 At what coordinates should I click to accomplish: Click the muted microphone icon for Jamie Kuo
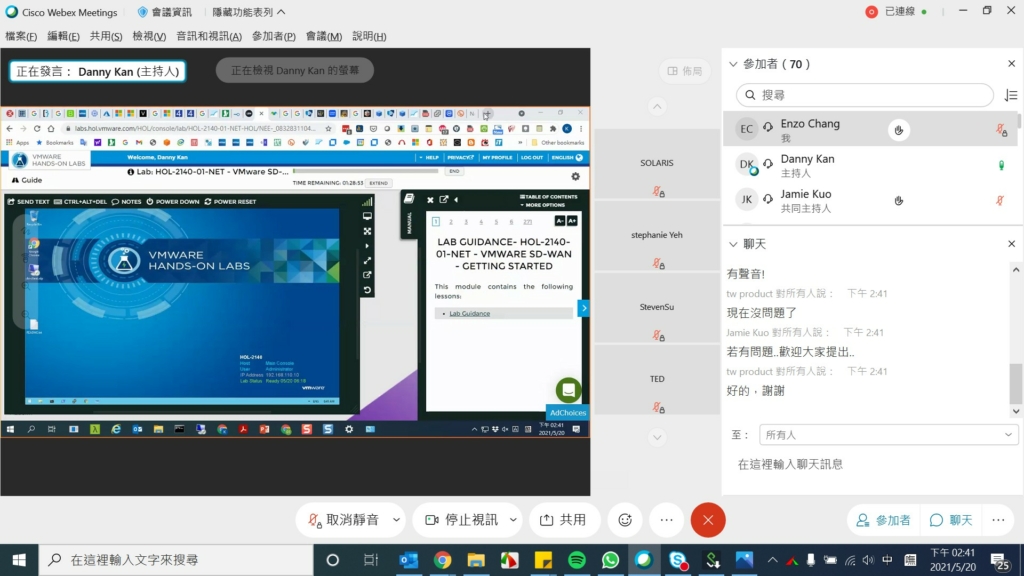click(1000, 200)
